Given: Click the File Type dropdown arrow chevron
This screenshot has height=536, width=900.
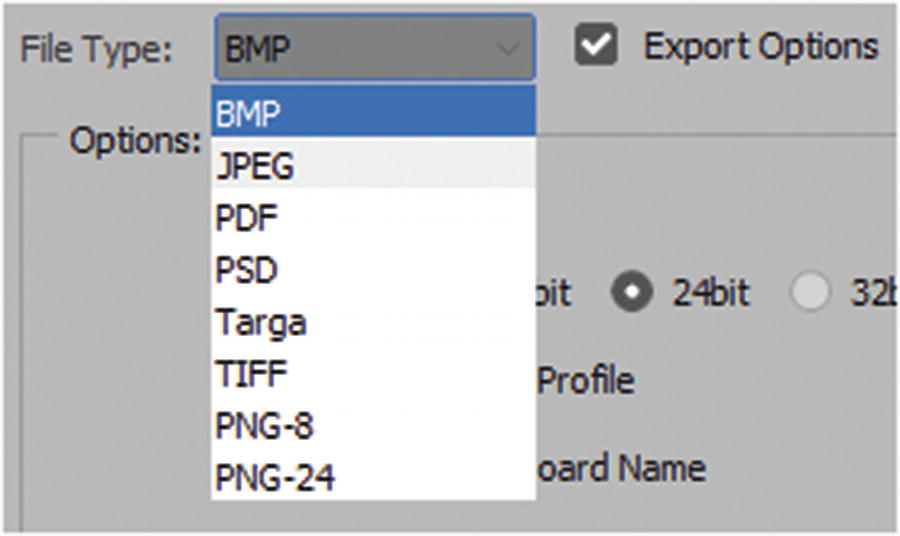Looking at the screenshot, I should 508,48.
